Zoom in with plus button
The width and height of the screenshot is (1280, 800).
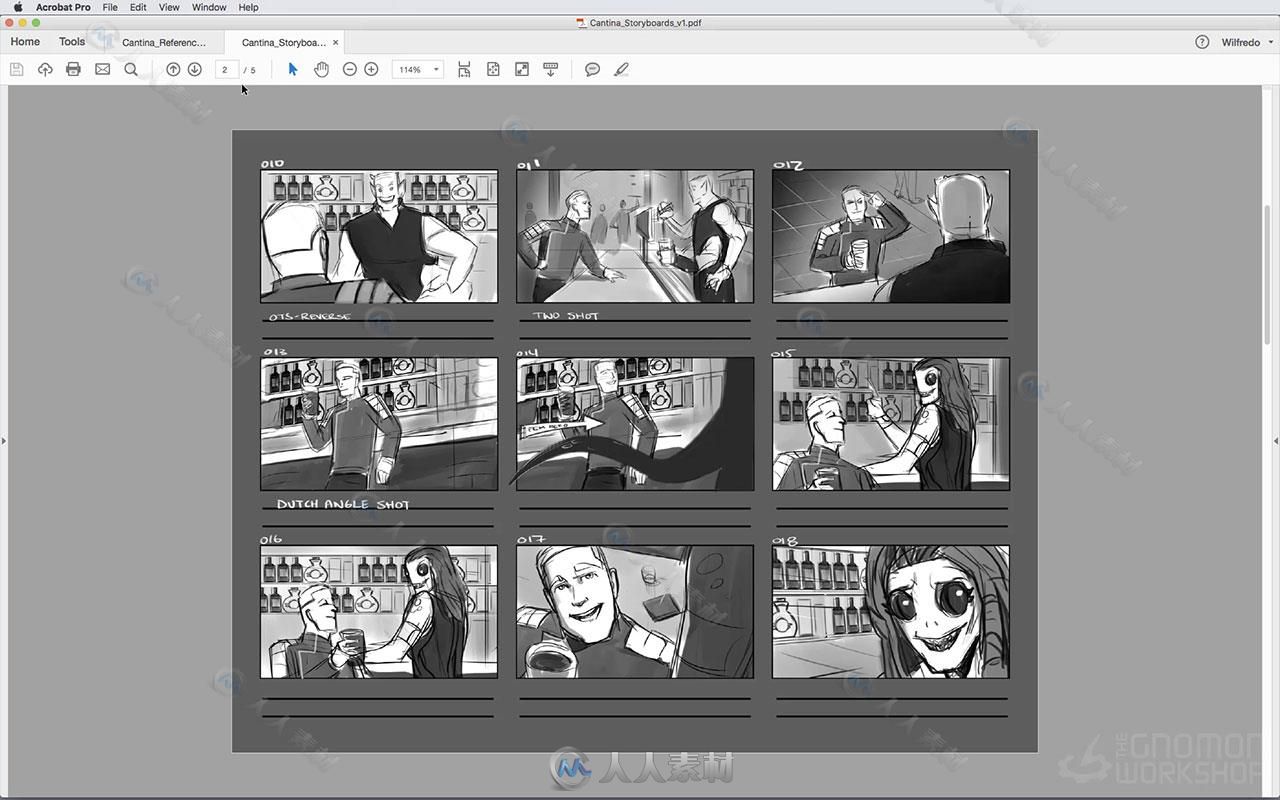tap(371, 69)
